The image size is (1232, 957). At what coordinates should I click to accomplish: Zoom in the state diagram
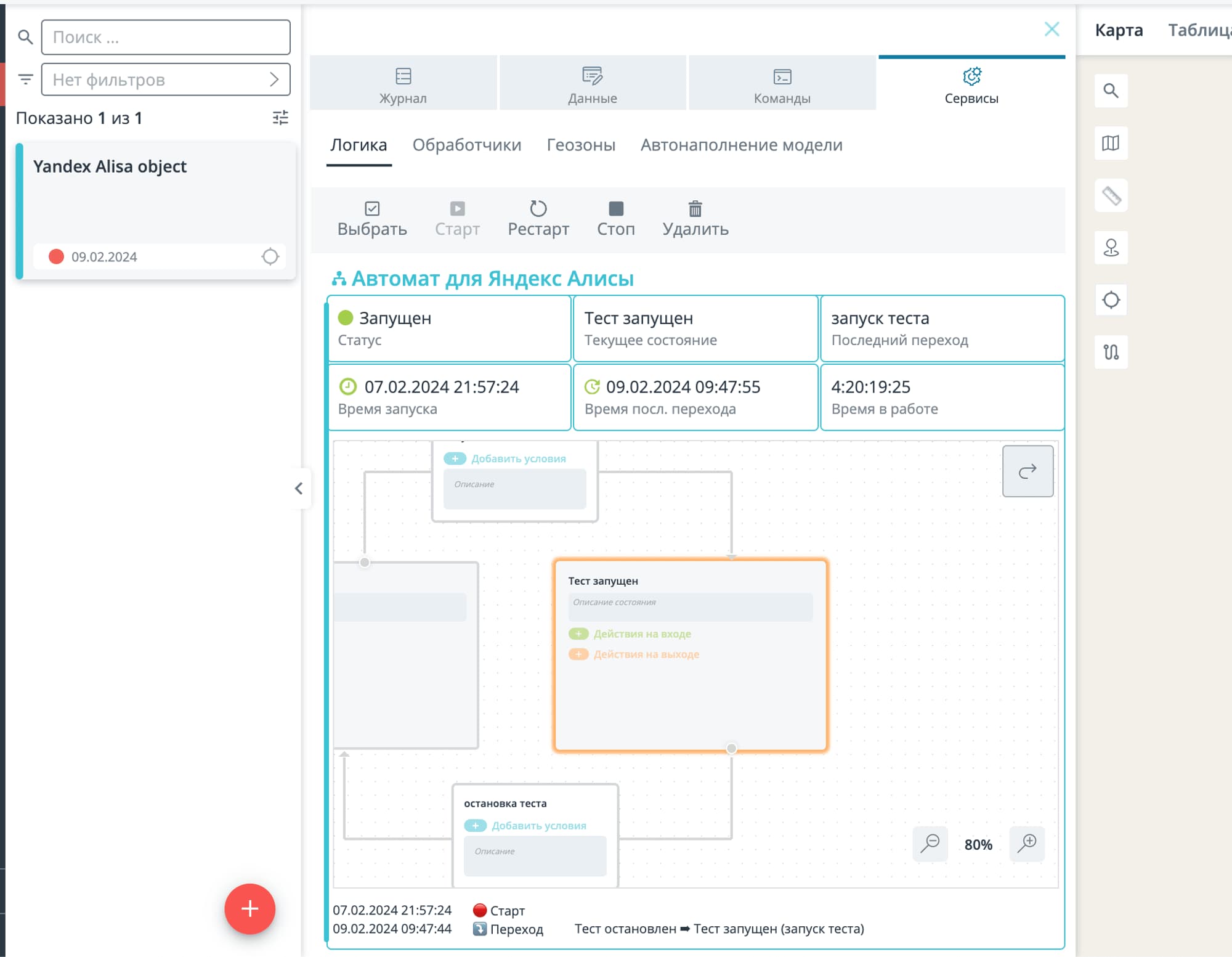[x=1027, y=843]
